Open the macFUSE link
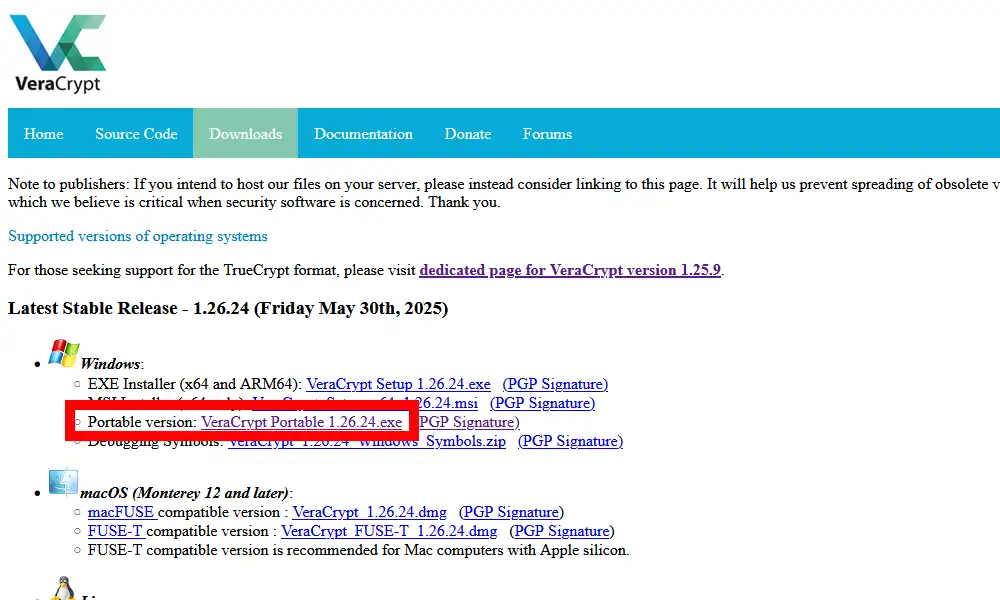This screenshot has height=600, width=1000. coord(121,512)
